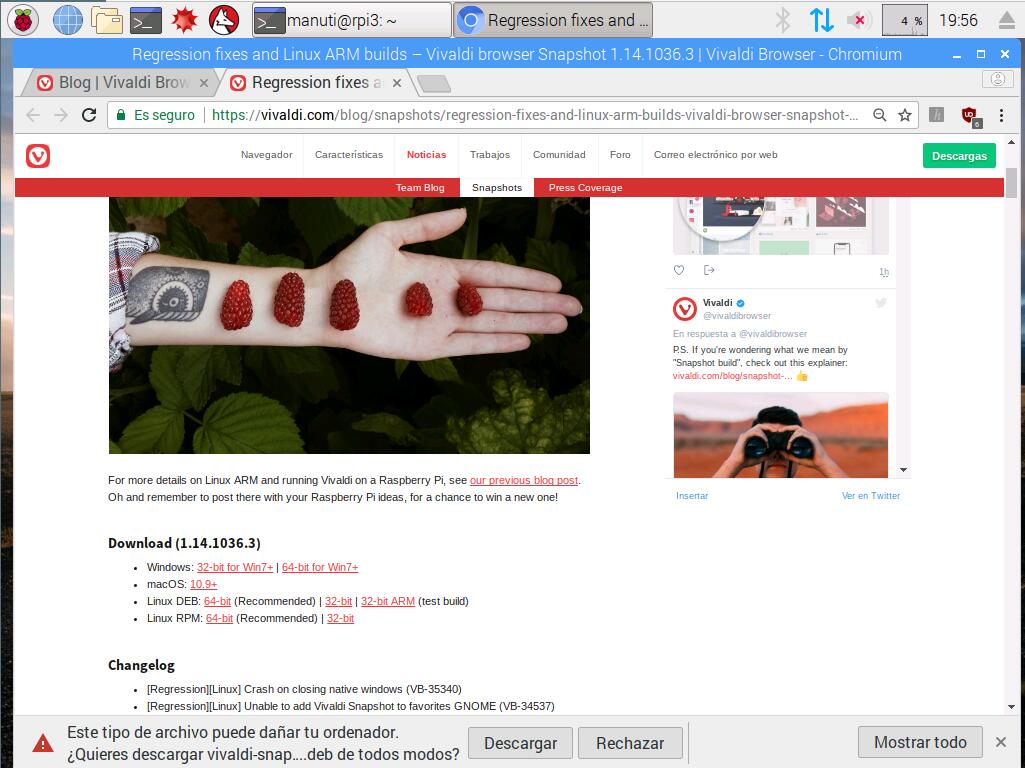
Task: Click the zoom magnifier in address bar
Action: 880,115
